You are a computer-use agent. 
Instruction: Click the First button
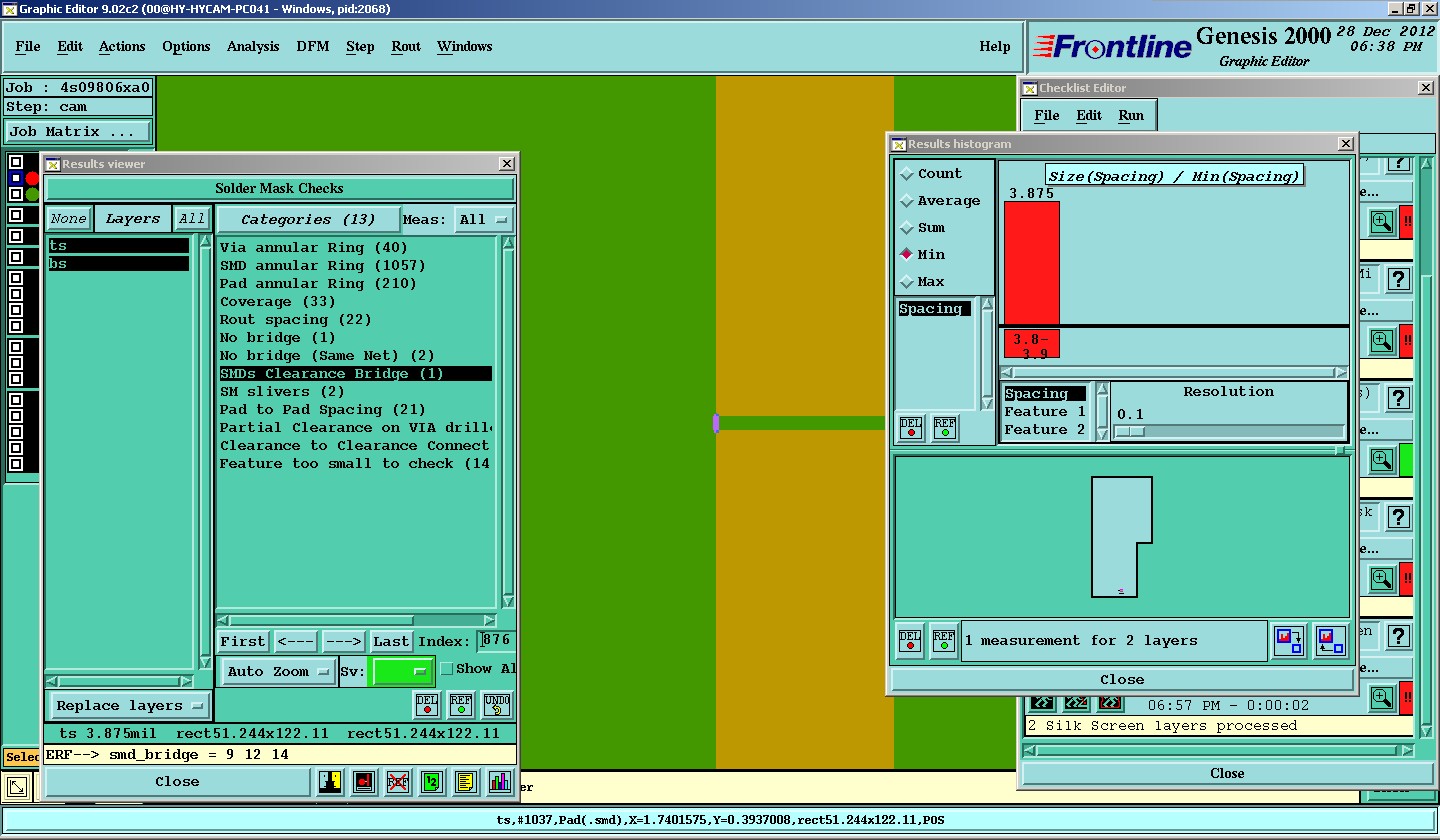pyautogui.click(x=243, y=642)
